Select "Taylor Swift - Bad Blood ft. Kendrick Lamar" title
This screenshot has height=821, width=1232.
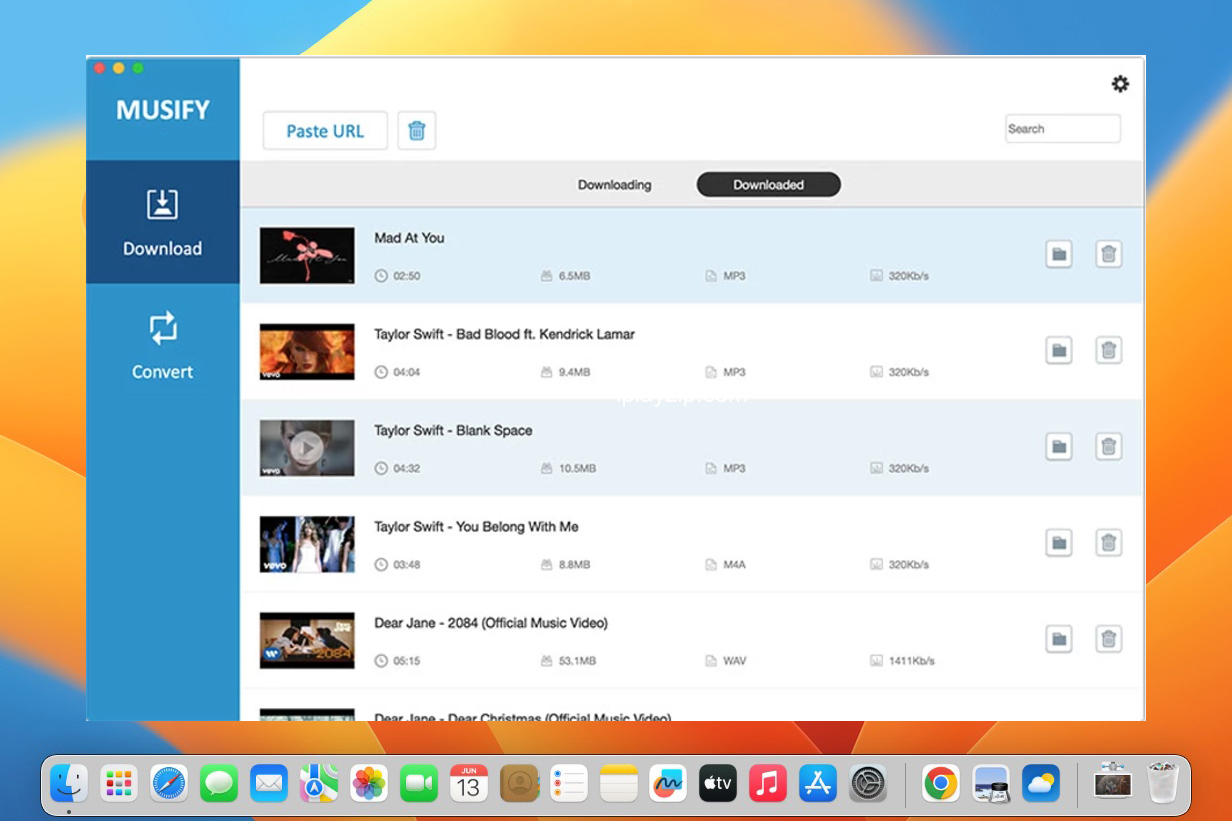504,334
